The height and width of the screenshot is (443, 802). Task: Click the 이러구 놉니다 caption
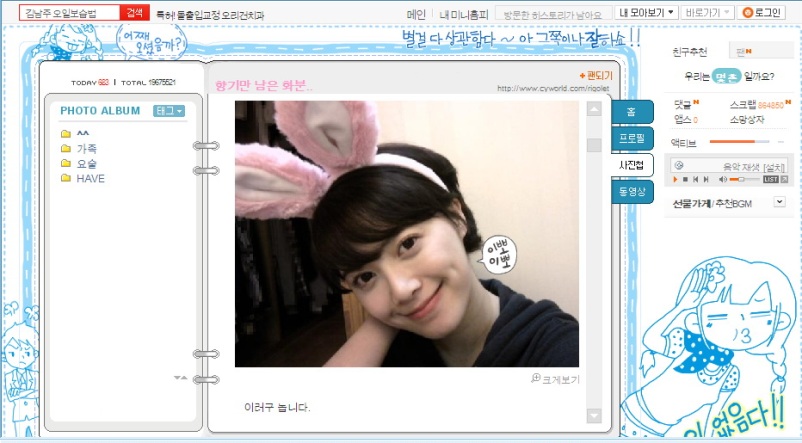[277, 407]
